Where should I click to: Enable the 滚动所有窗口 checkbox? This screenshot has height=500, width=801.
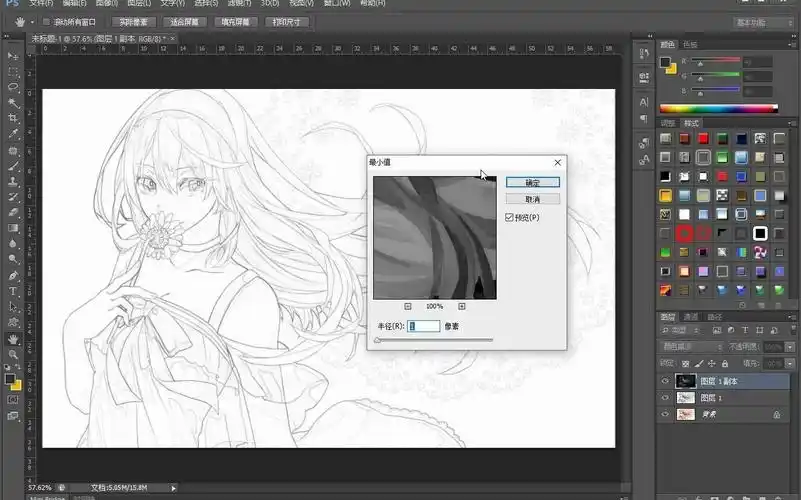point(47,21)
